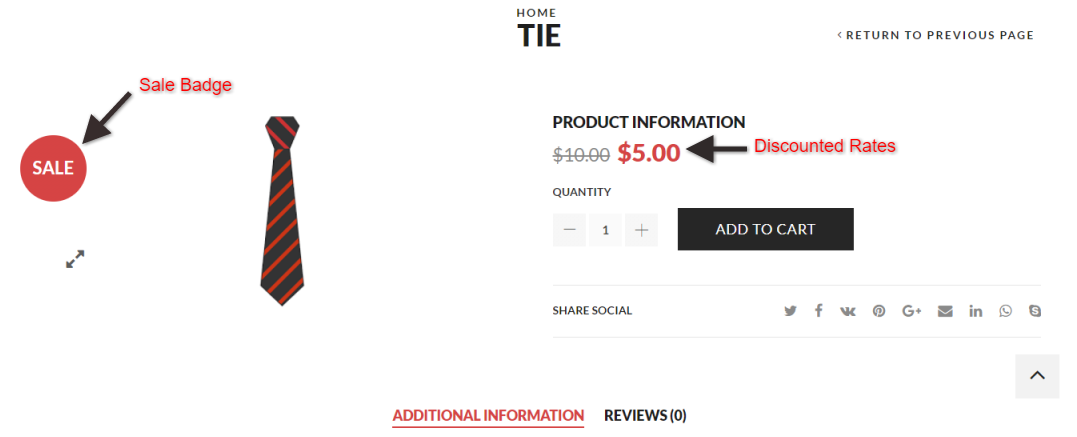Increase quantity with plus button

pos(641,230)
